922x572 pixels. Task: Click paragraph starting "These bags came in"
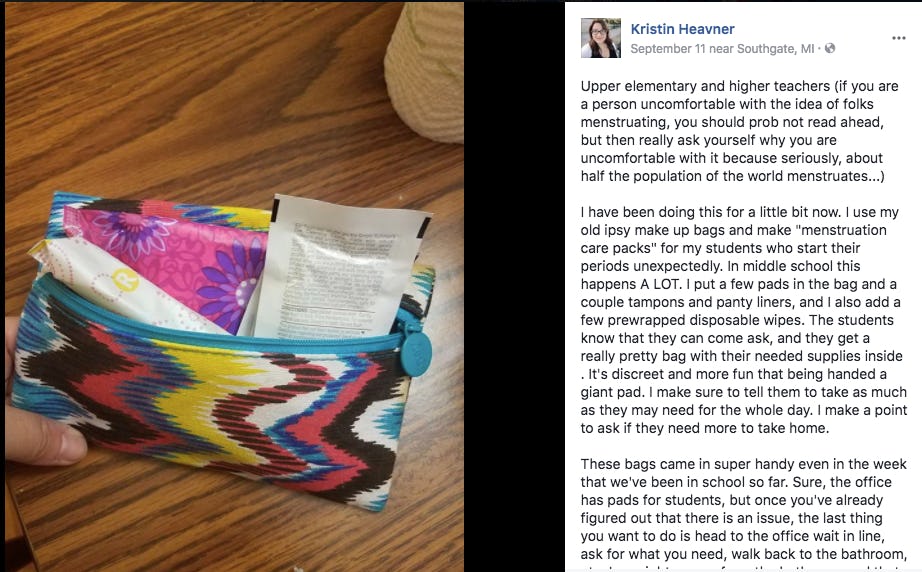[744, 509]
